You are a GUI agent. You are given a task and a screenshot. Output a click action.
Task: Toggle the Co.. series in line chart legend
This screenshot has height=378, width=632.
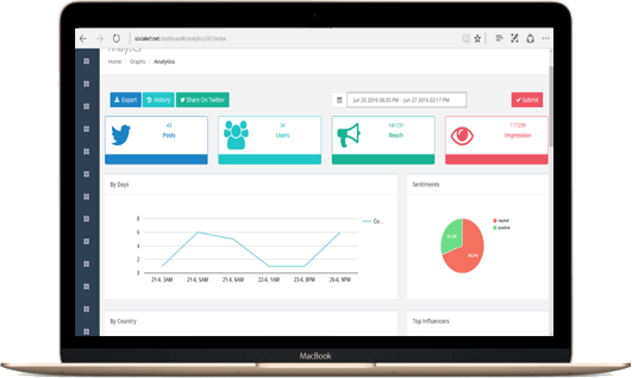(x=372, y=221)
